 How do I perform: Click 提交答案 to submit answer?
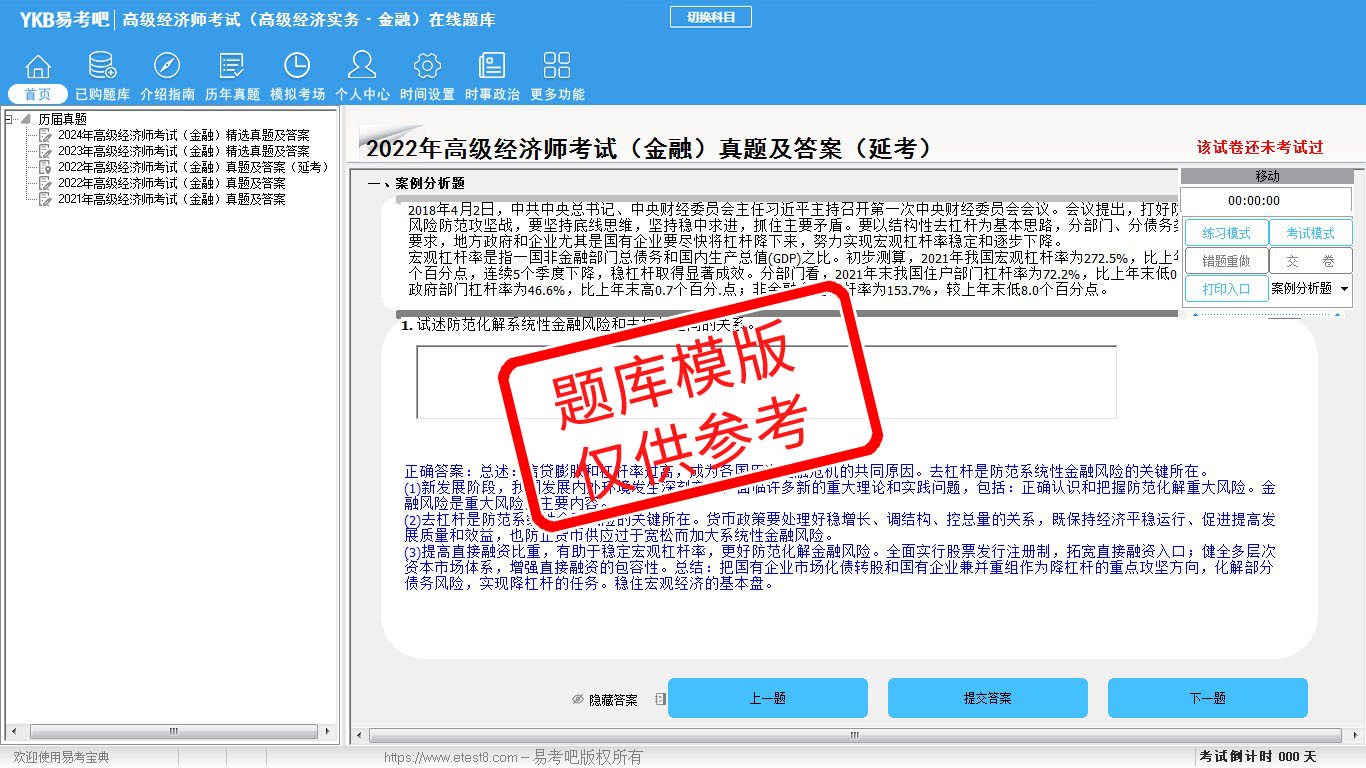coord(987,698)
